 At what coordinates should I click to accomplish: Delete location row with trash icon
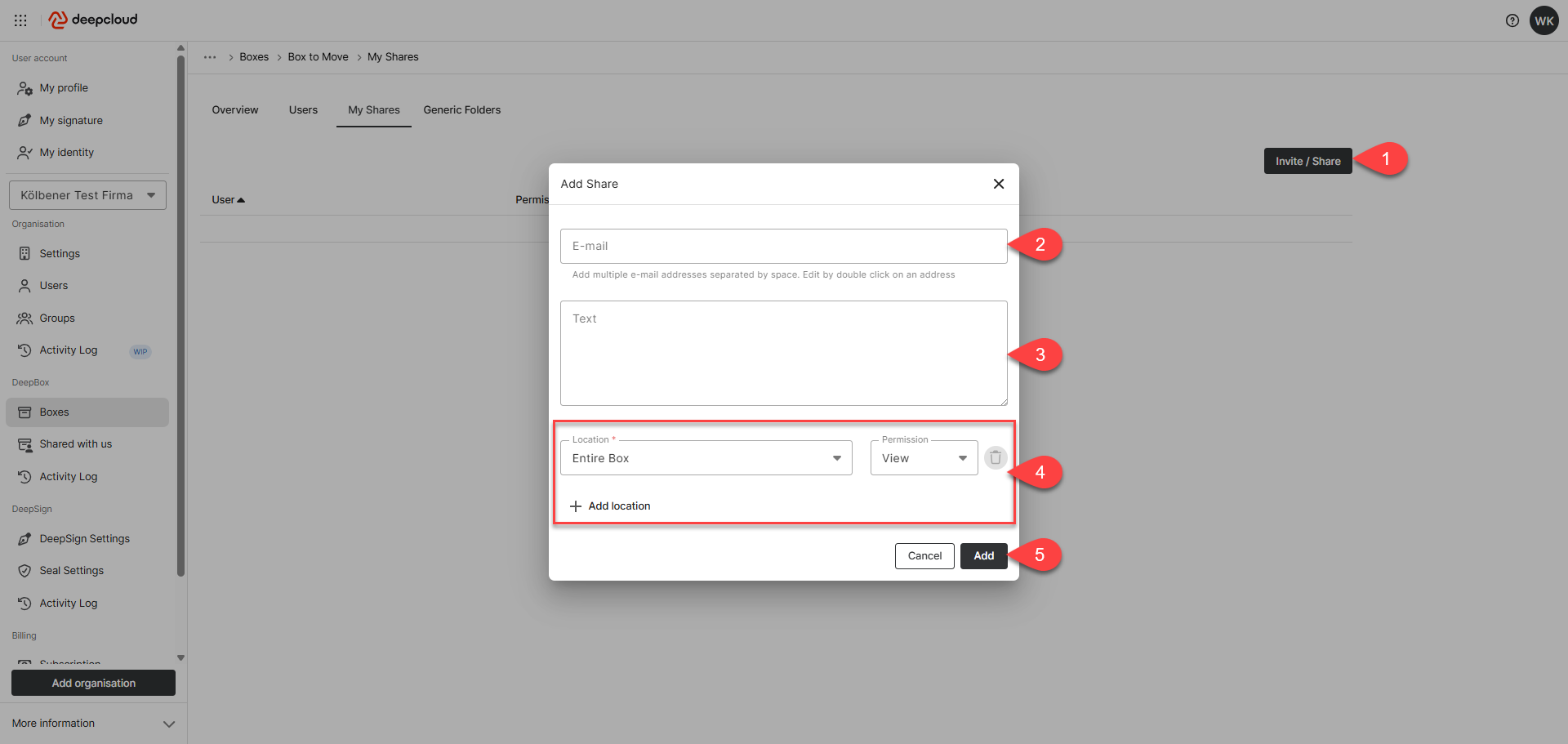point(995,458)
